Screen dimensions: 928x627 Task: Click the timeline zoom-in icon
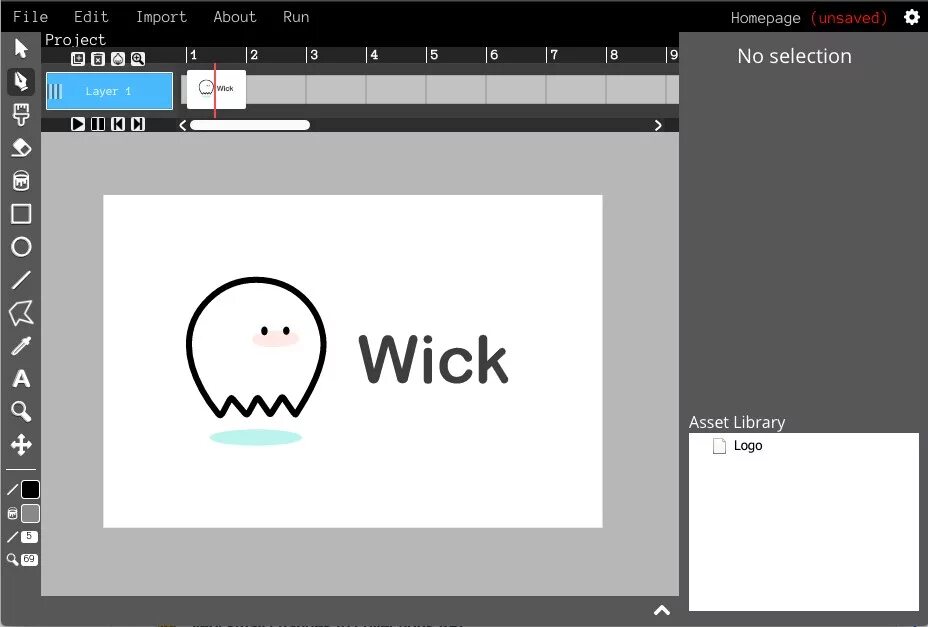[x=138, y=59]
